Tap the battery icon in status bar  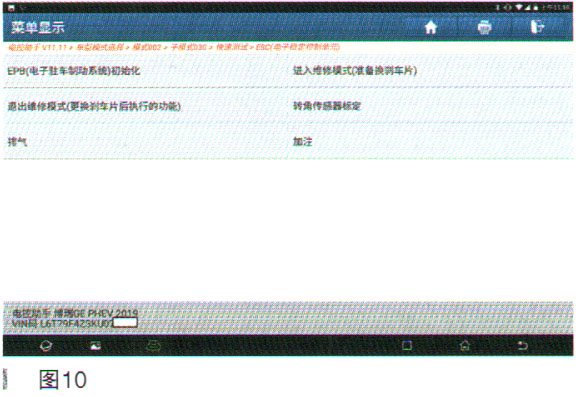(535, 7)
